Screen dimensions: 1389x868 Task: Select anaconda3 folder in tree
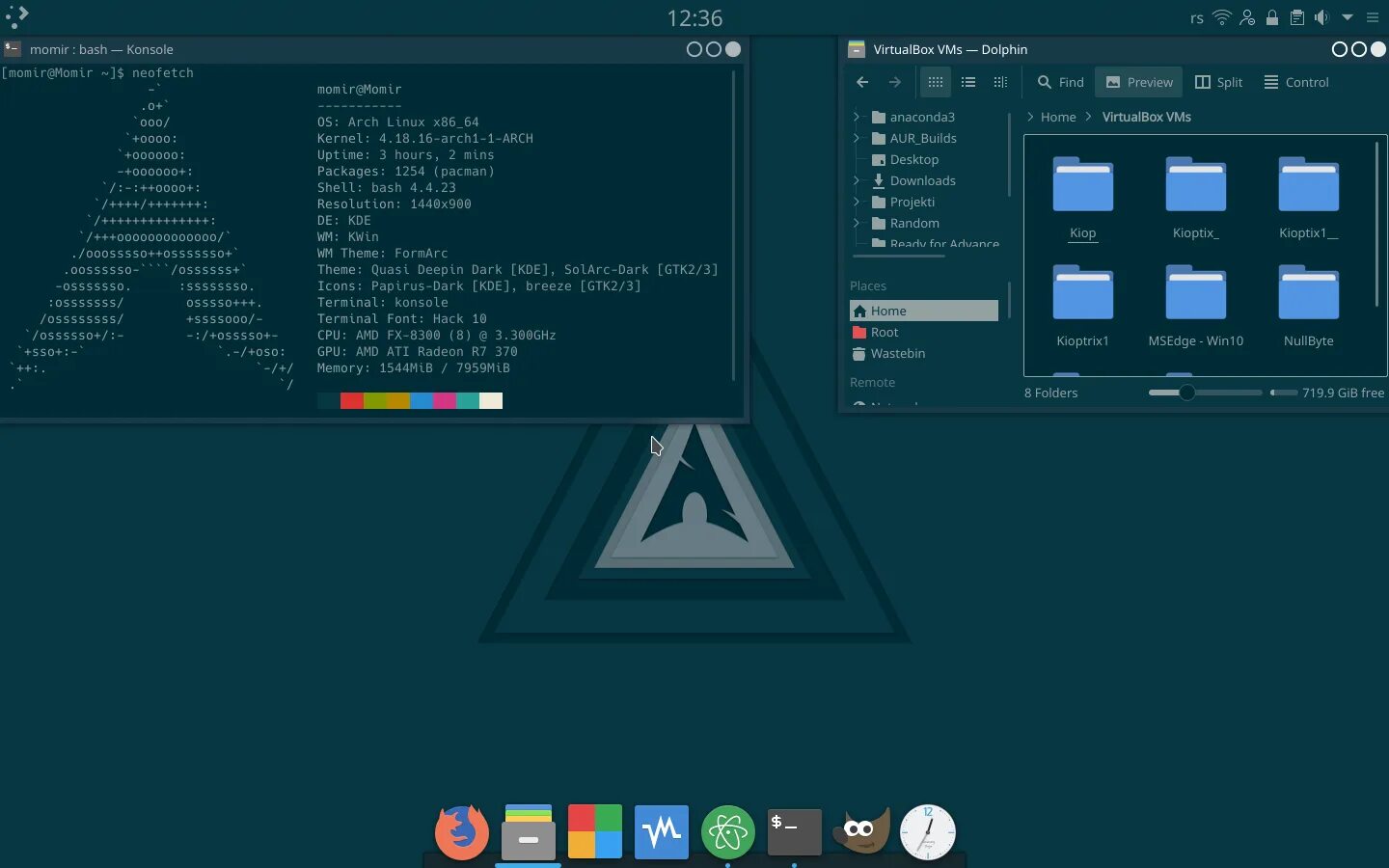(x=912, y=117)
